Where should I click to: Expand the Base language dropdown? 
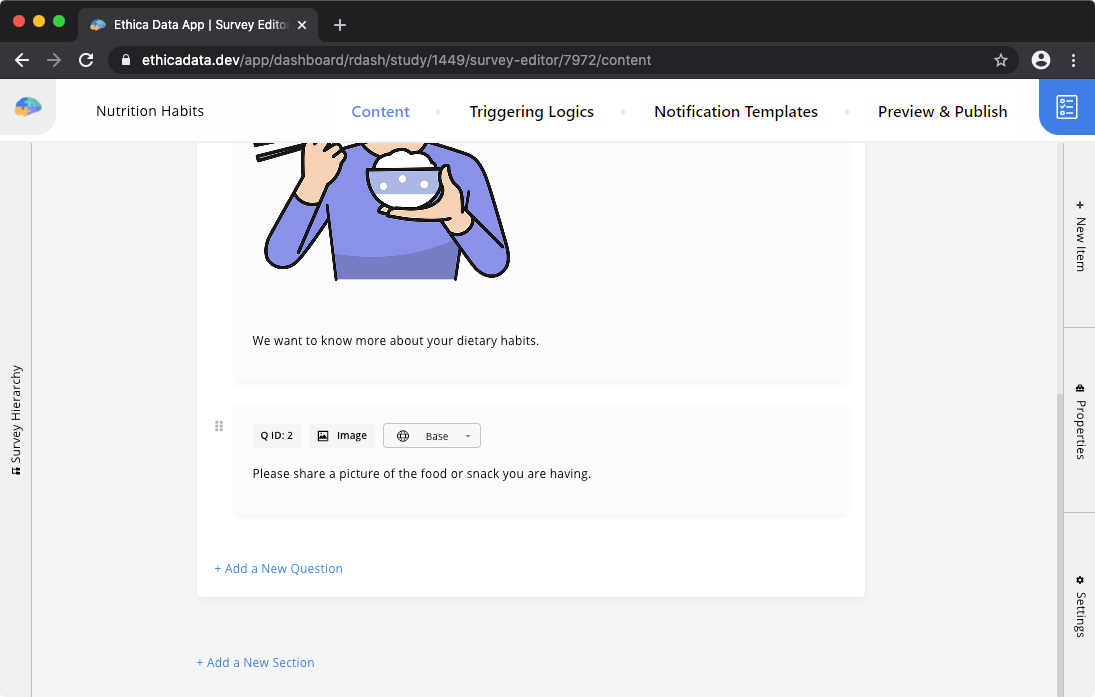tap(467, 436)
